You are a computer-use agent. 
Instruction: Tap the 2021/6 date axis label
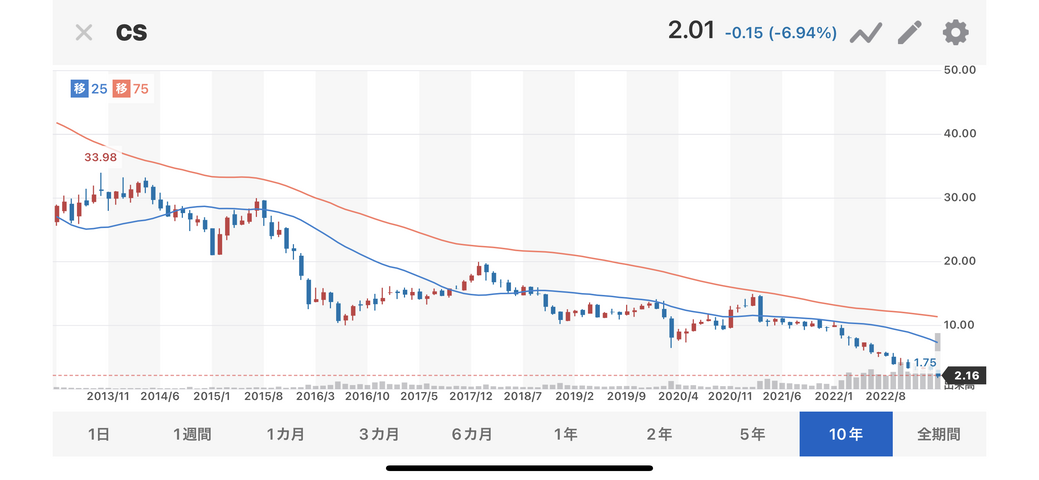781,396
